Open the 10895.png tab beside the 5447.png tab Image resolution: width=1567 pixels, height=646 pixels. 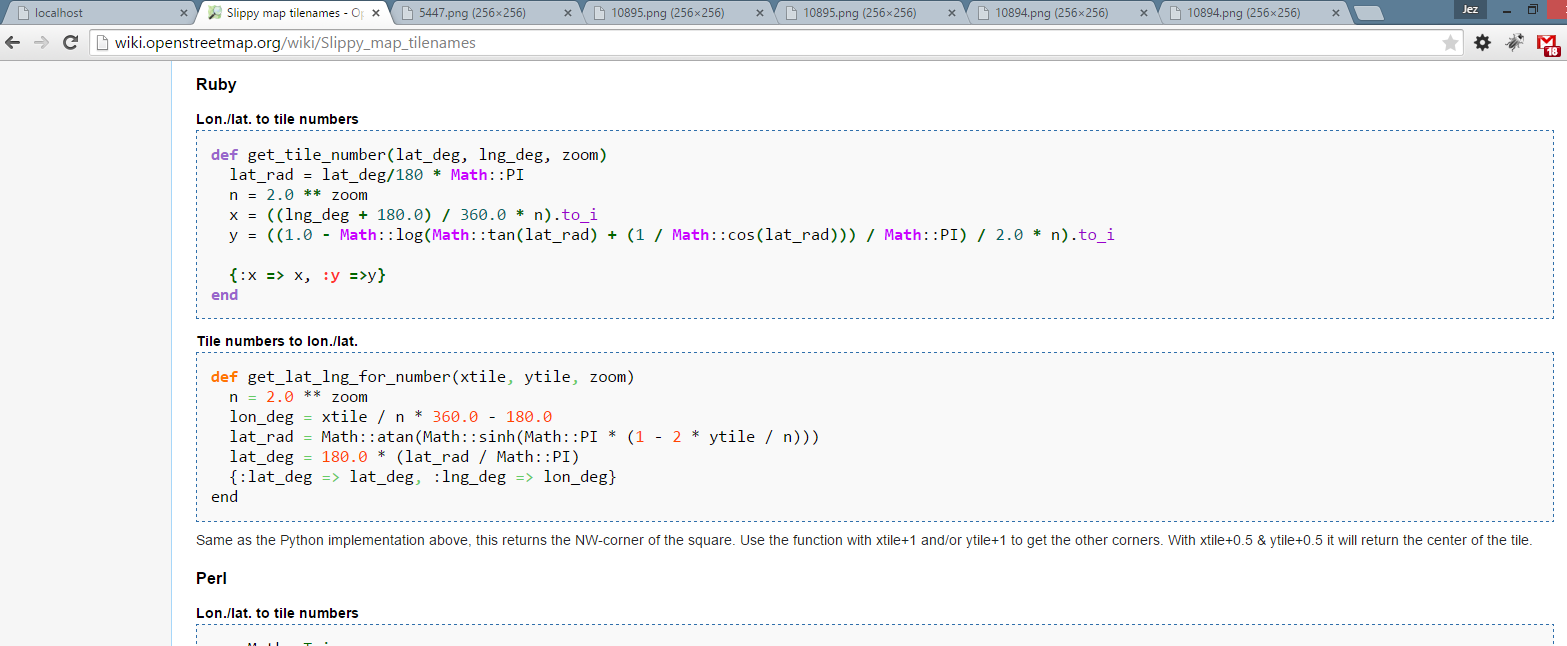pos(678,13)
